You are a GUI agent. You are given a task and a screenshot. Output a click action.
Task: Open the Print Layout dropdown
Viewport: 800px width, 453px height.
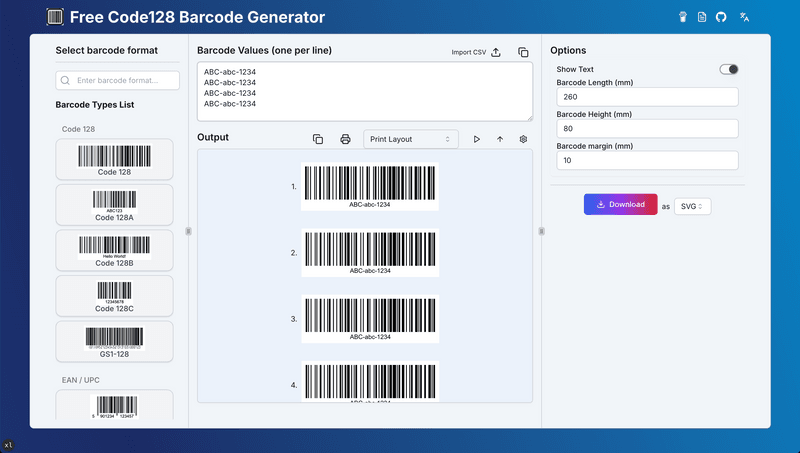[411, 139]
